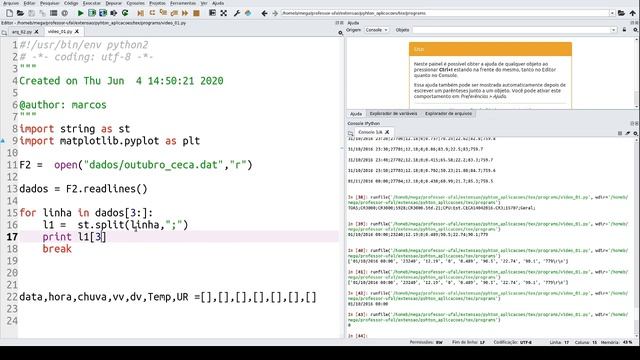Re-run last script icon

pos(125,13)
